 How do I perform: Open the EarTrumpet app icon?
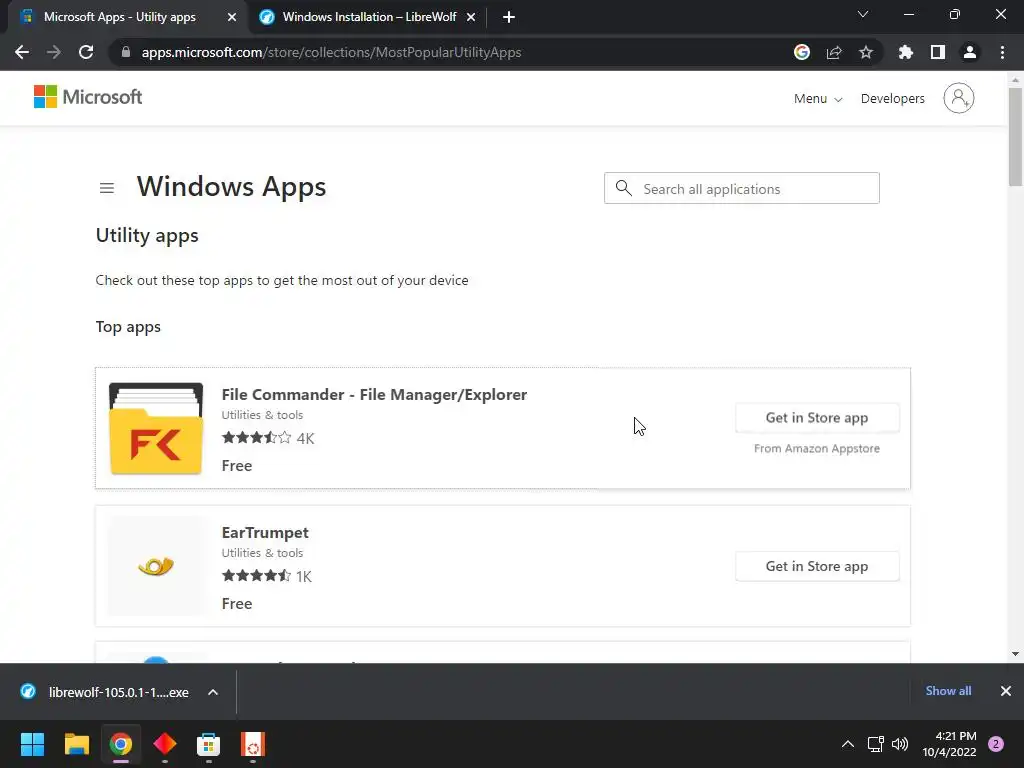coord(155,566)
